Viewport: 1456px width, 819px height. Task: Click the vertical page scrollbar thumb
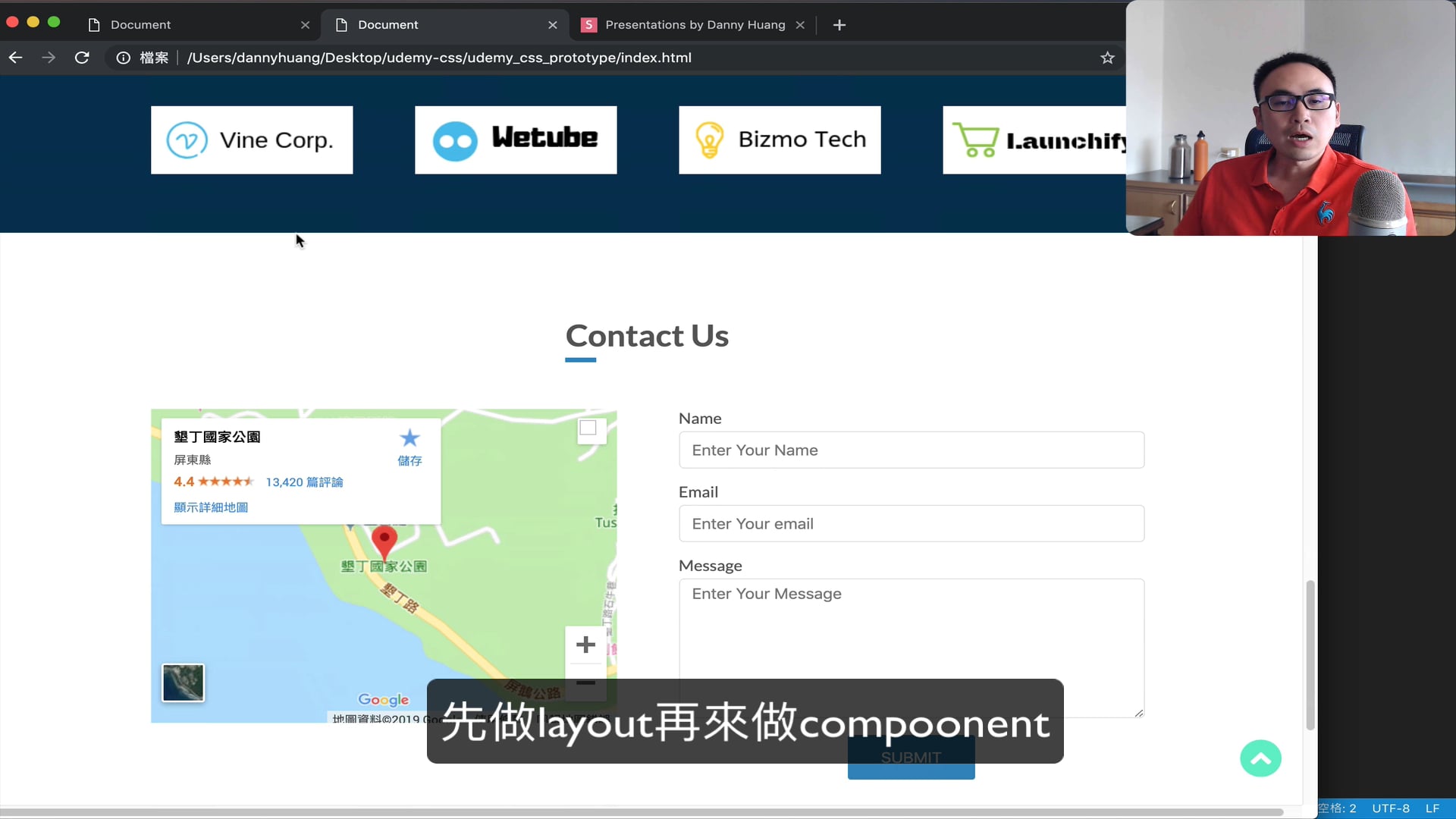pos(1310,655)
